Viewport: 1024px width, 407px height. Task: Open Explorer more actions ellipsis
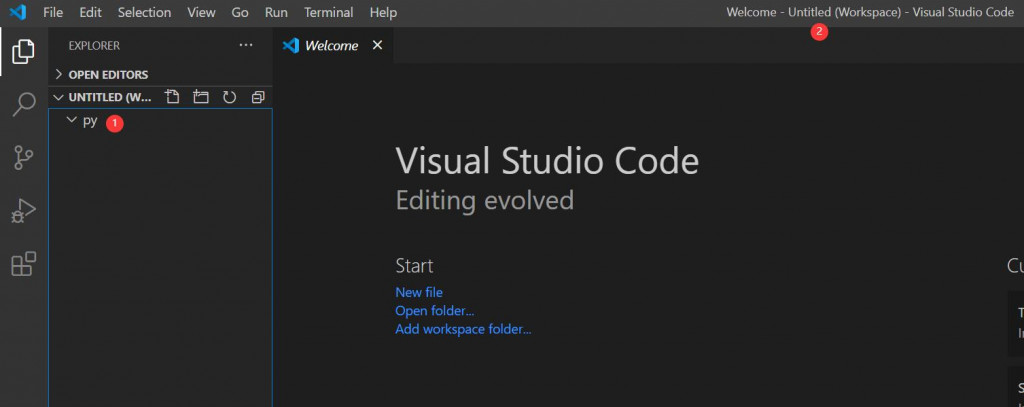click(x=246, y=45)
